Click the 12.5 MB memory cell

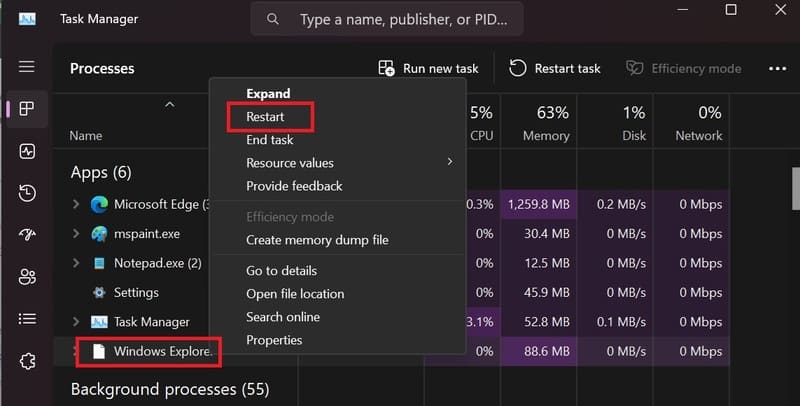[538, 263]
